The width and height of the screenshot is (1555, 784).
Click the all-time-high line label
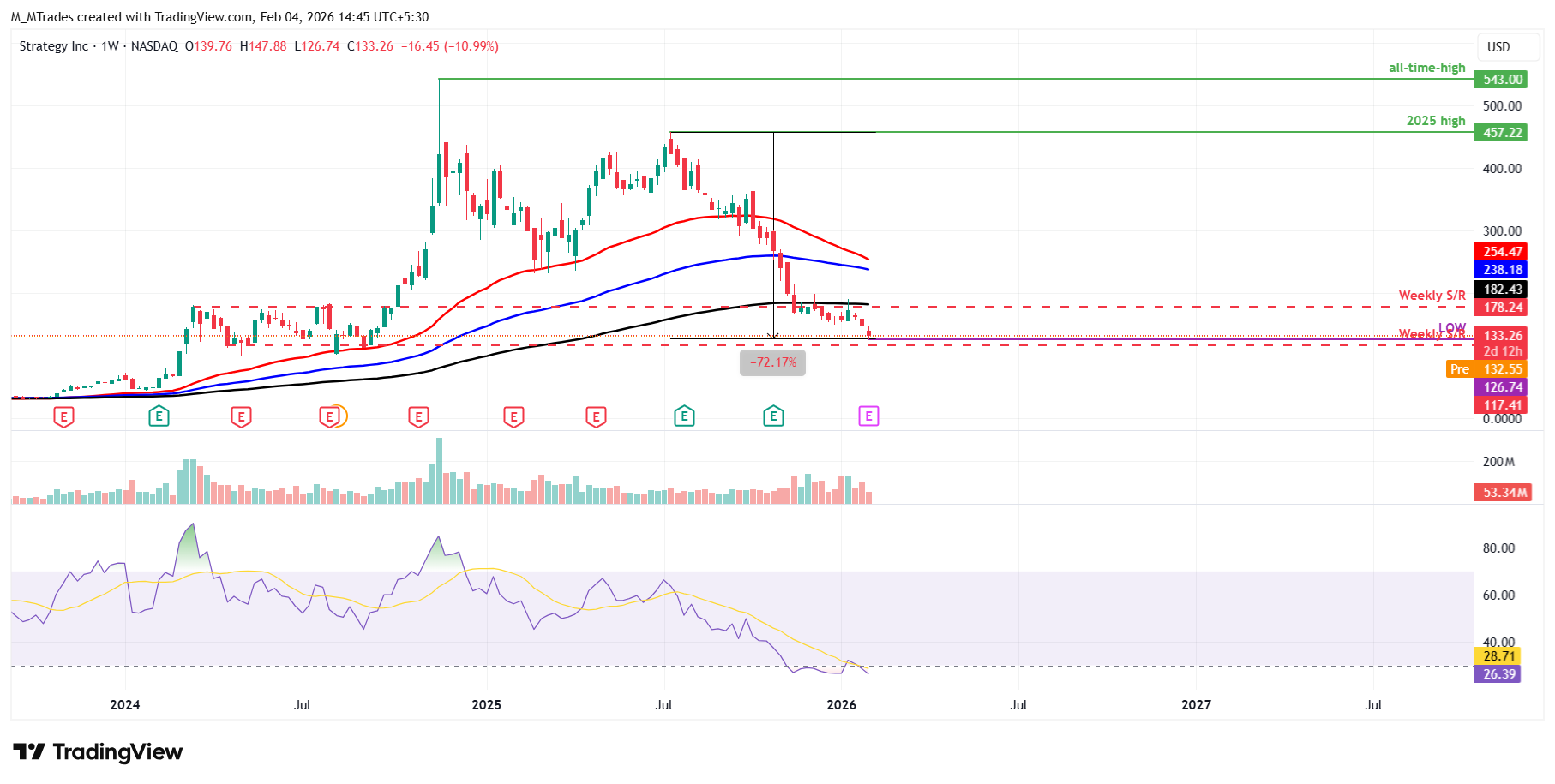(1426, 68)
